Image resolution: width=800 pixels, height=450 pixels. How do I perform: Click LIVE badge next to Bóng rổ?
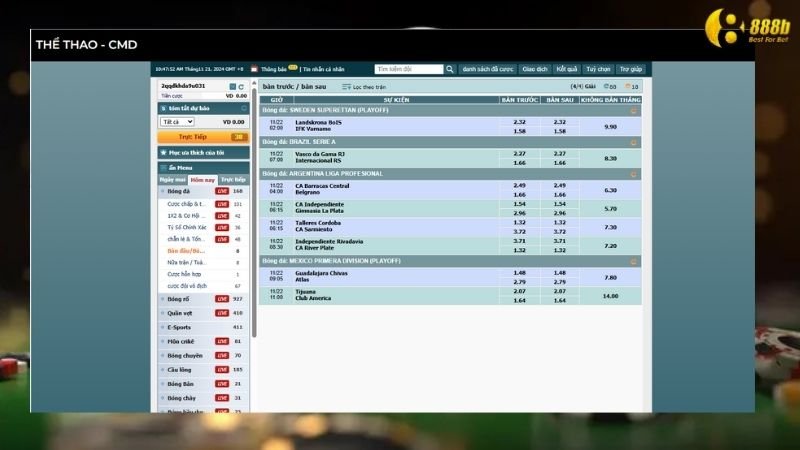[222, 299]
